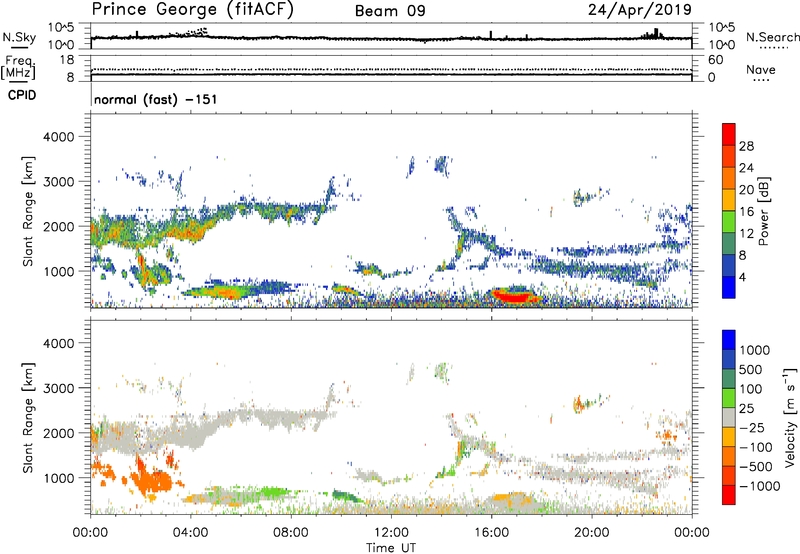Click the noise spike after 22:00 in the N.Sky plot
Viewport: 800px width, 554px height.
pyautogui.click(x=656, y=33)
